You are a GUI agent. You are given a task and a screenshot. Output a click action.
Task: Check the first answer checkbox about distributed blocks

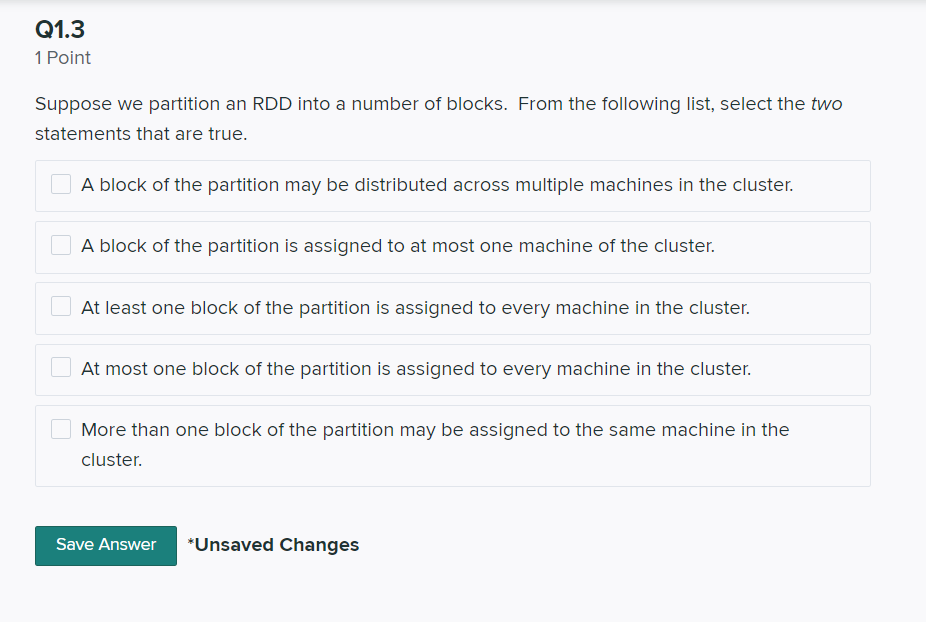tap(61, 184)
